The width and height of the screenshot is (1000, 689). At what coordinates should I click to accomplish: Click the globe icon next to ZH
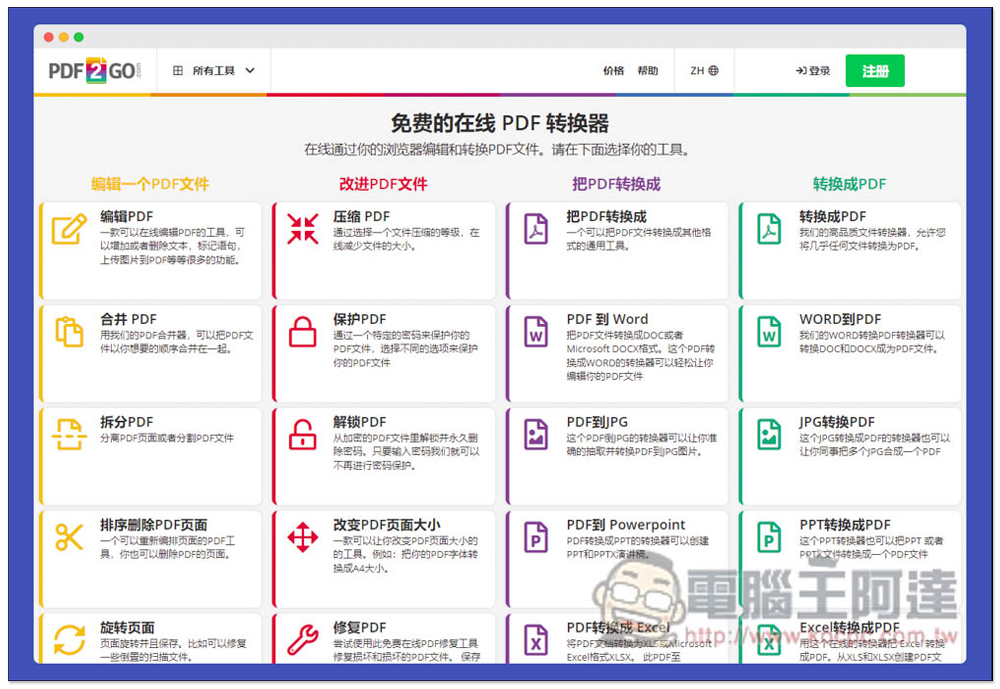(713, 71)
